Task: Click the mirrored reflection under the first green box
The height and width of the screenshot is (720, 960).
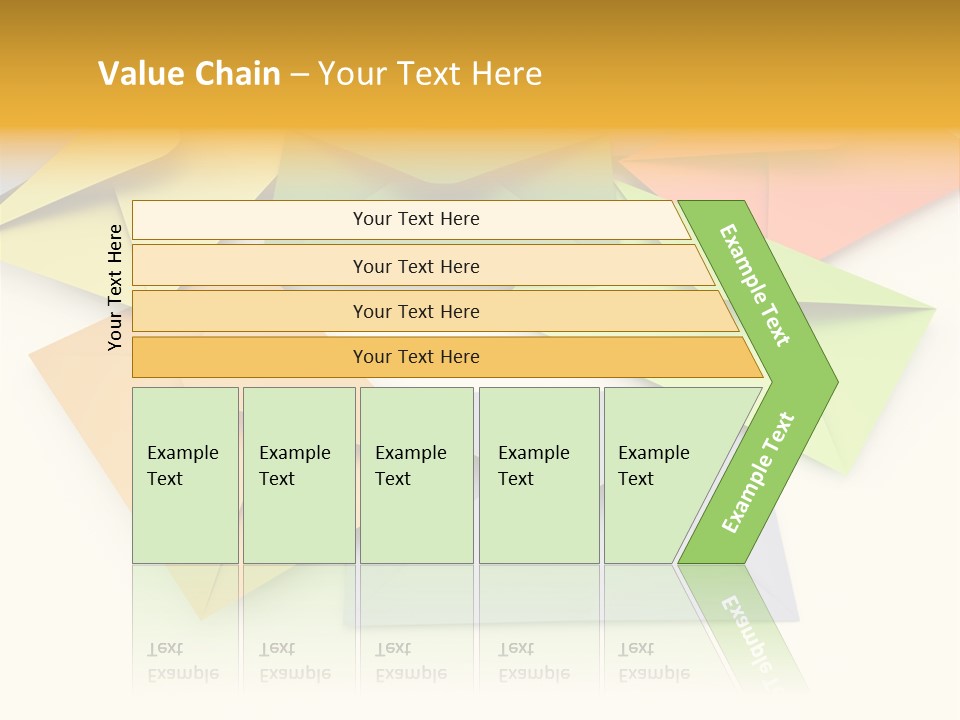Action: (x=185, y=630)
